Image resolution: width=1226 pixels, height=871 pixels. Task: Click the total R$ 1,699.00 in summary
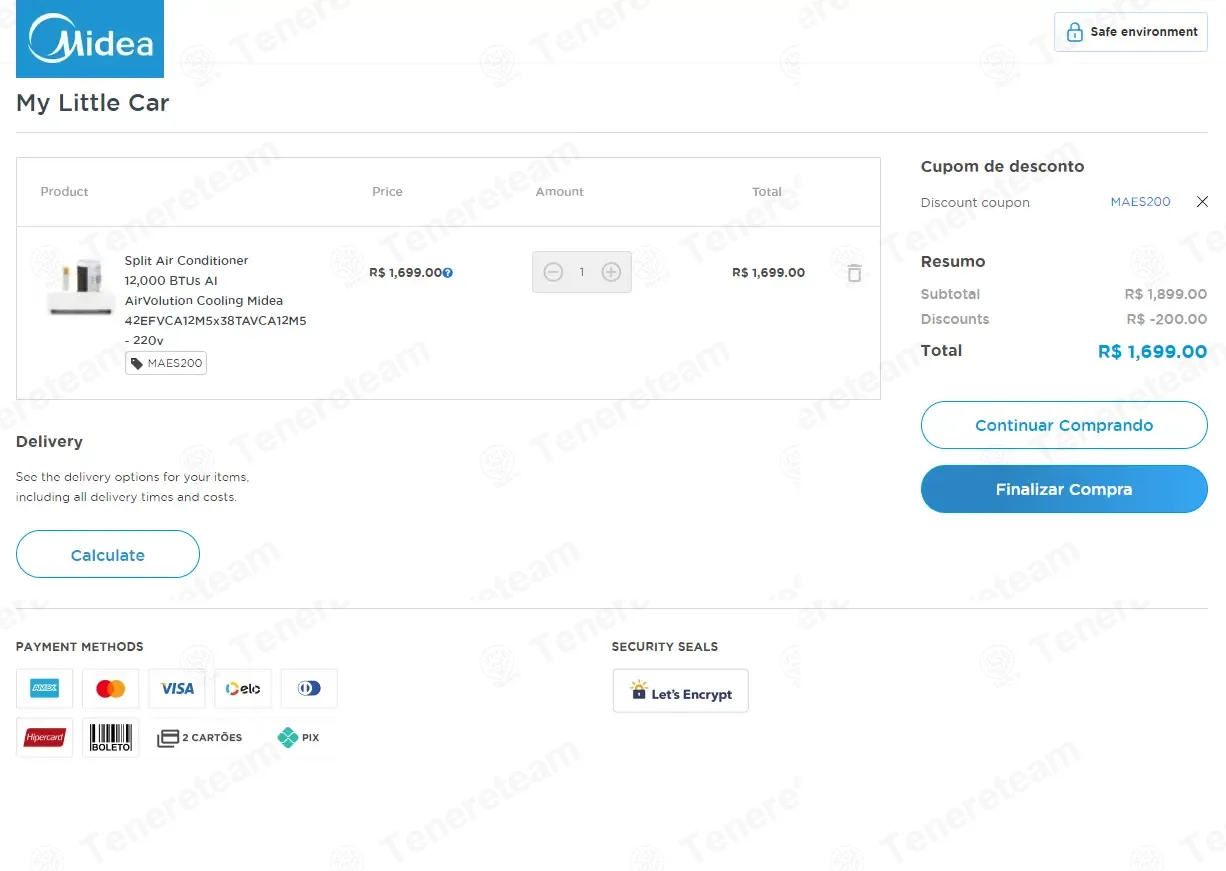1152,351
